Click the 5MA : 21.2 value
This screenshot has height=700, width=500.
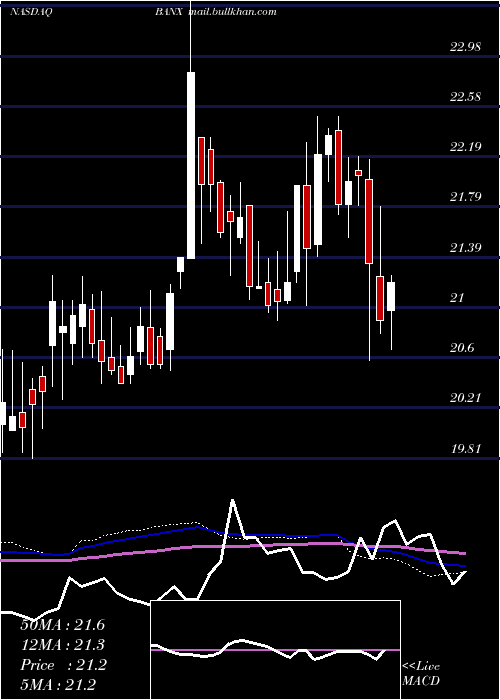58,685
